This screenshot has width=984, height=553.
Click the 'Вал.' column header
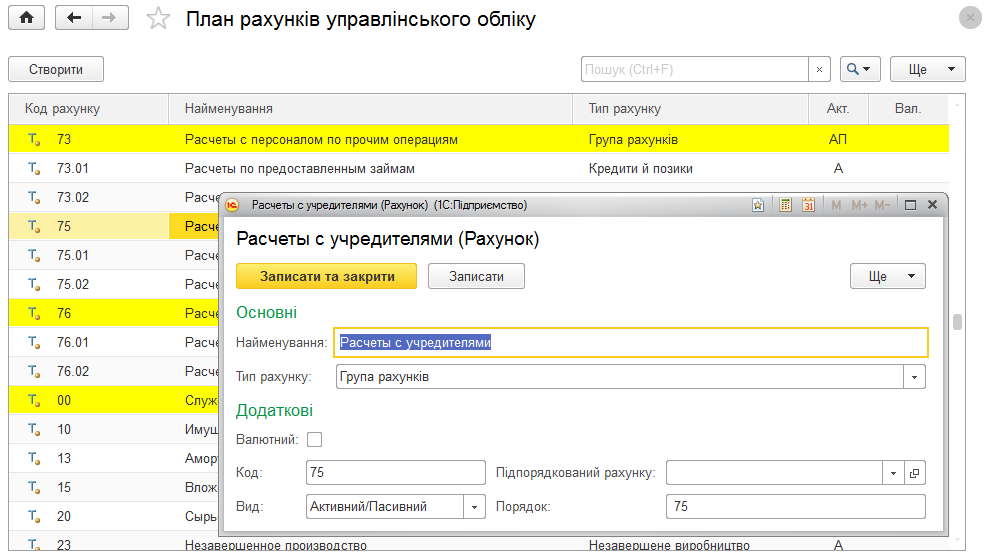(908, 109)
